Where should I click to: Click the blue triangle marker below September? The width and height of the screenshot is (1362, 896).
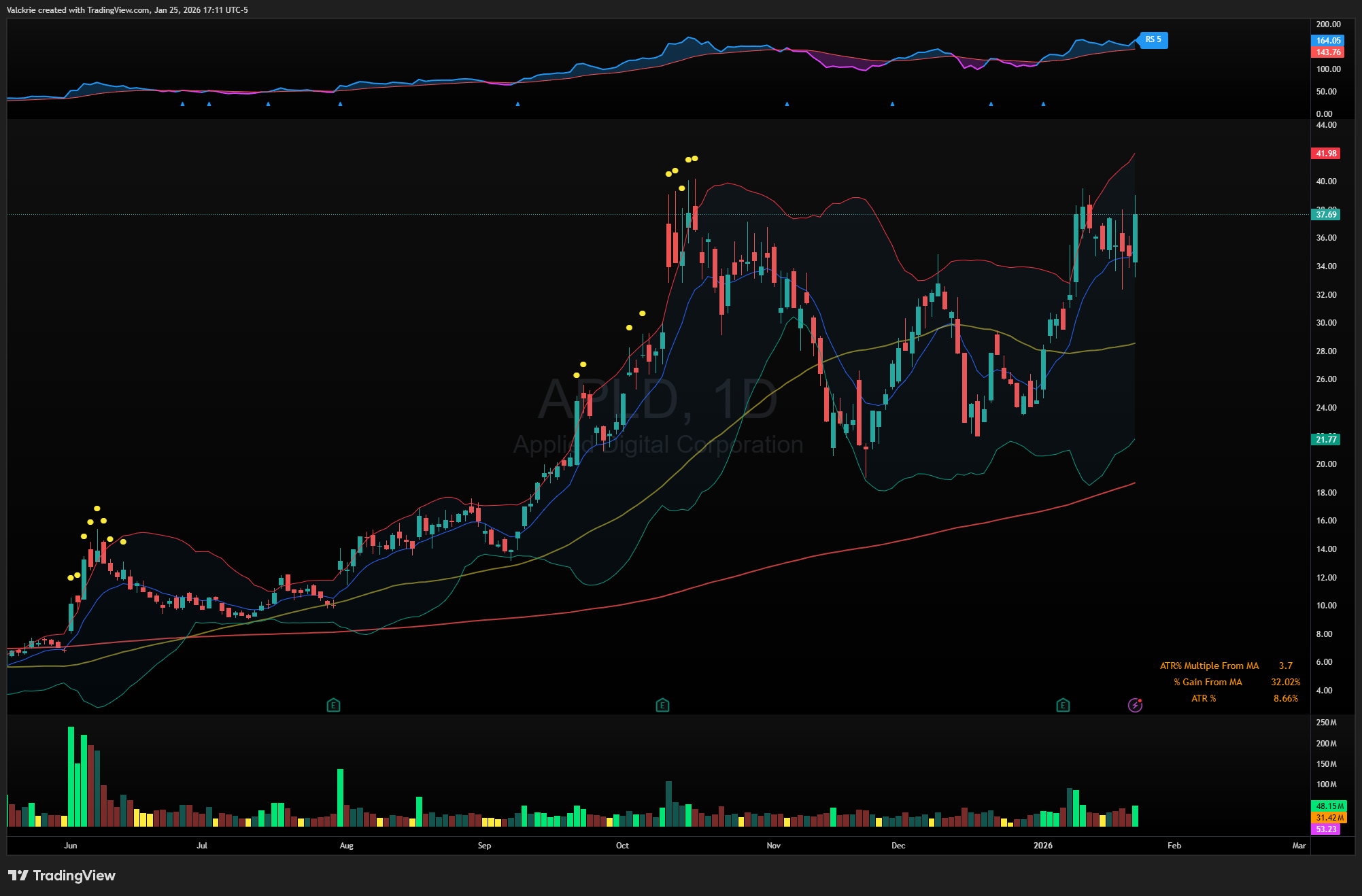point(517,104)
